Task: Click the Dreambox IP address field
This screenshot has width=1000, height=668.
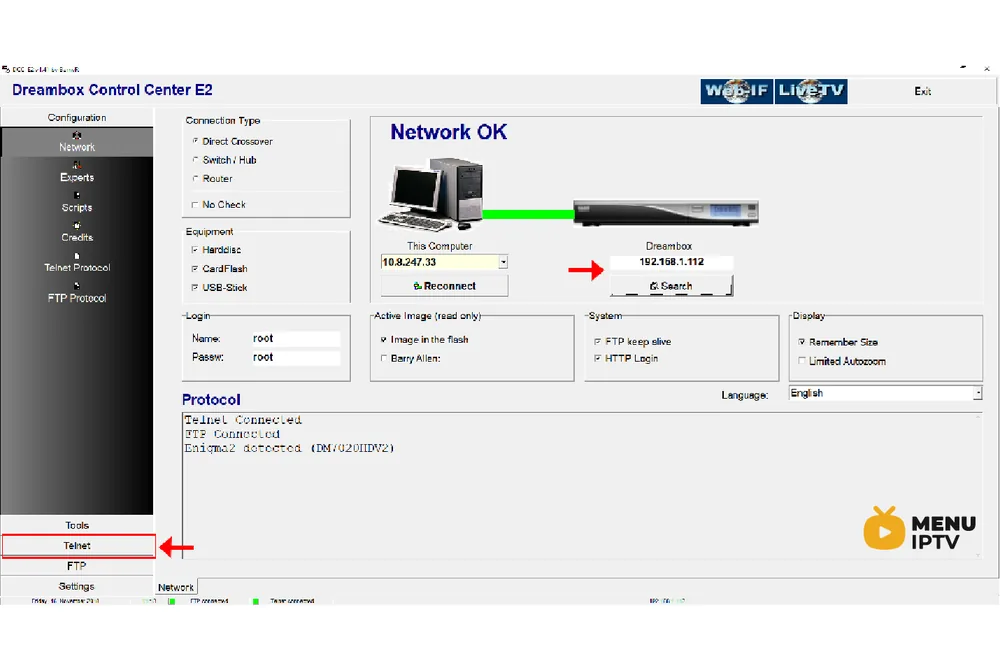Action: coord(671,262)
